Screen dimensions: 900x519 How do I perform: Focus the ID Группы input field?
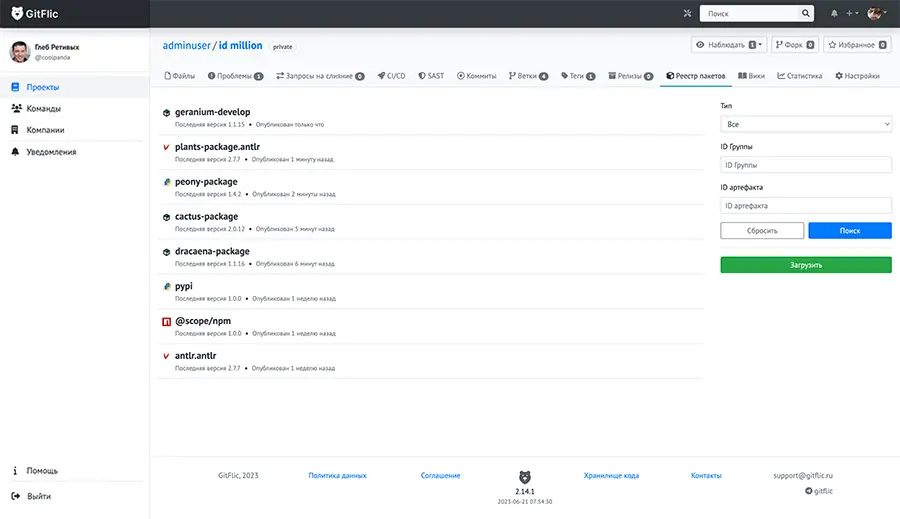806,165
